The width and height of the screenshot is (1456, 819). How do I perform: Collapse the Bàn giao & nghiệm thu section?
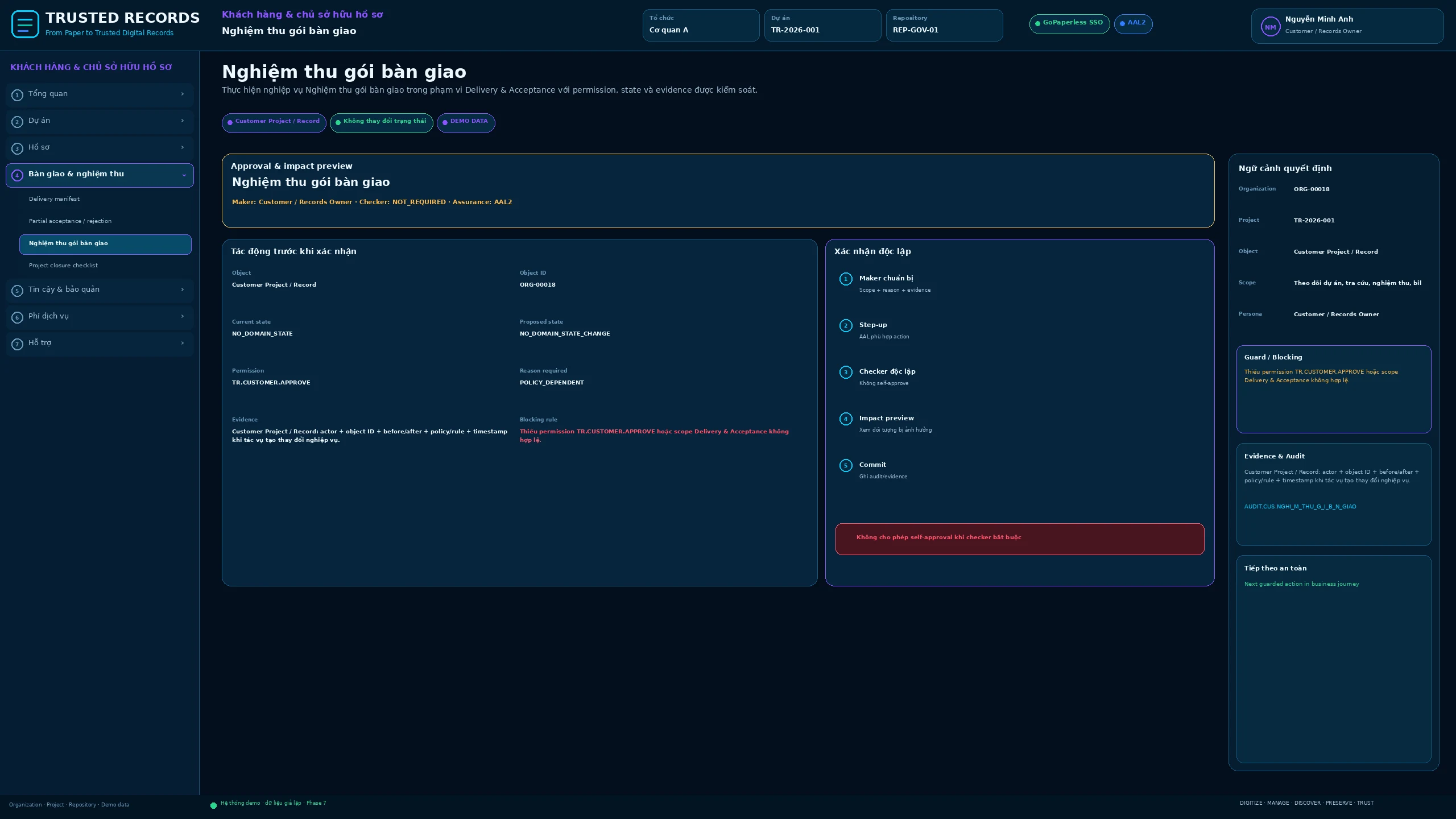(184, 175)
